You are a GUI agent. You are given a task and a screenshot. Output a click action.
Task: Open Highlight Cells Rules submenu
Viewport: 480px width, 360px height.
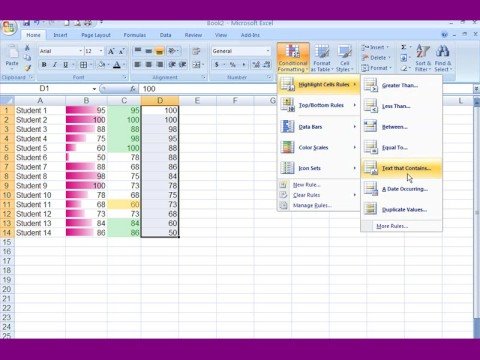coord(319,85)
